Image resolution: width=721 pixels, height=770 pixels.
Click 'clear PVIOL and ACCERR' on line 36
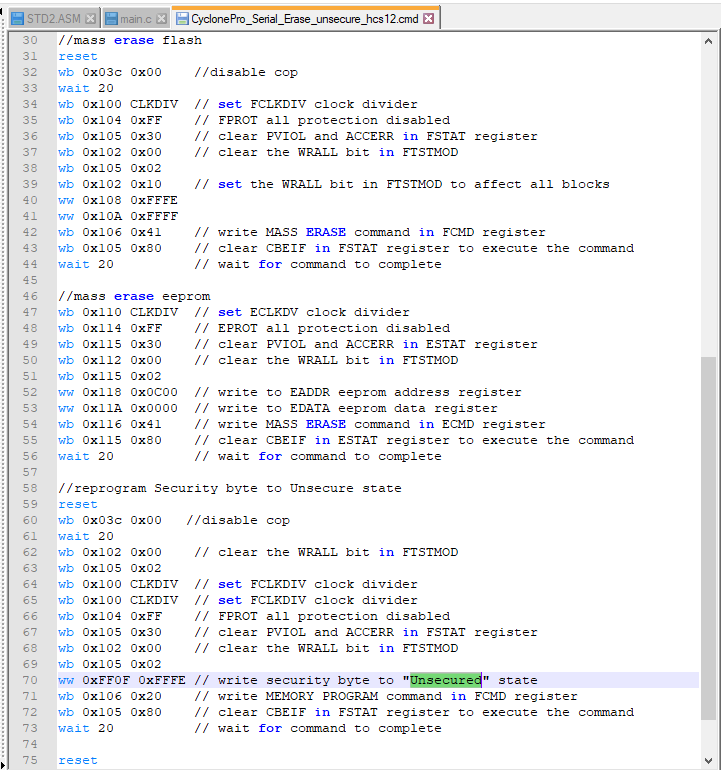point(306,137)
